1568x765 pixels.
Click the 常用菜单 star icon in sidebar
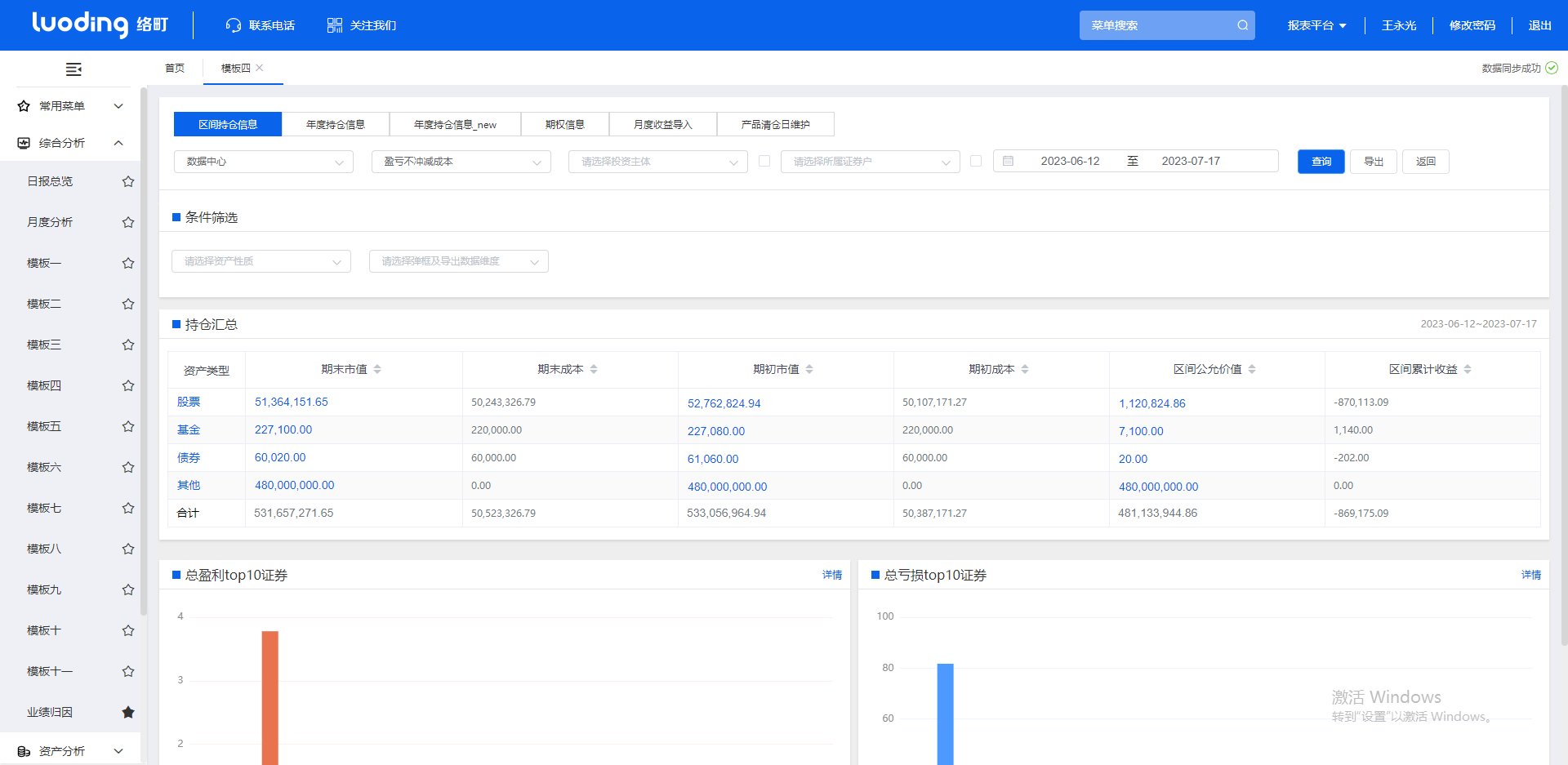tap(24, 106)
